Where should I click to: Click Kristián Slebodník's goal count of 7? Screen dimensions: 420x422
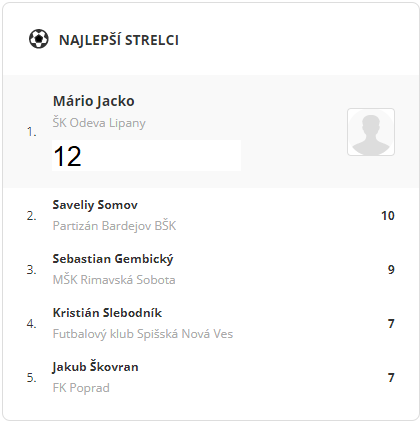click(391, 324)
